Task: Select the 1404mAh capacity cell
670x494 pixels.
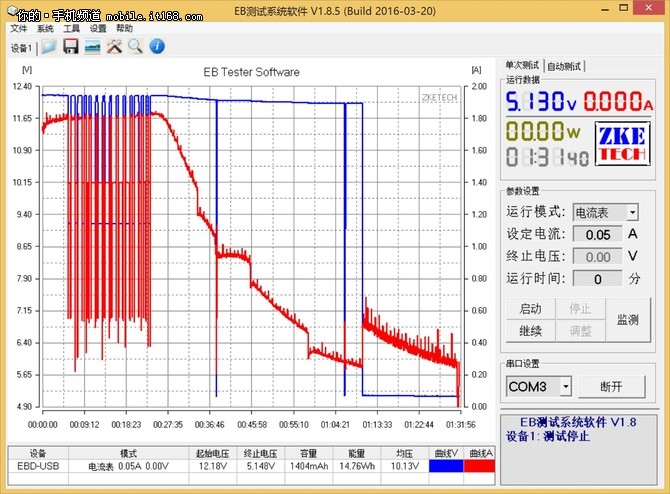Action: (x=309, y=466)
